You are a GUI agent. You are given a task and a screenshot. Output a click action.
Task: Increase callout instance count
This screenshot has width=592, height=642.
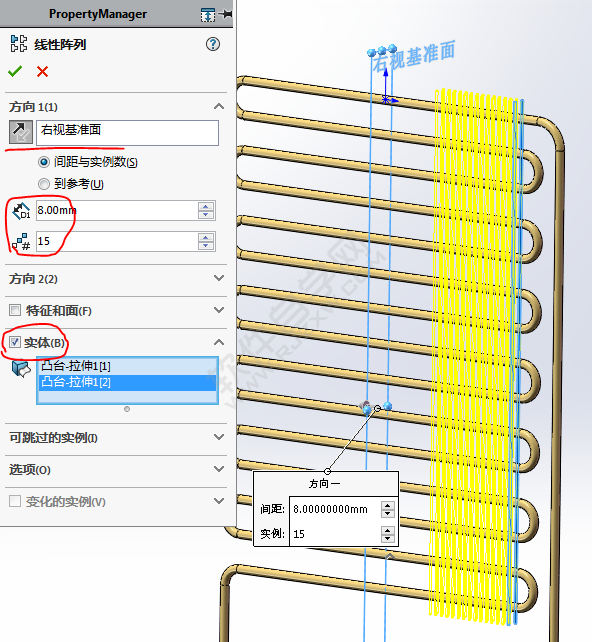click(387, 530)
